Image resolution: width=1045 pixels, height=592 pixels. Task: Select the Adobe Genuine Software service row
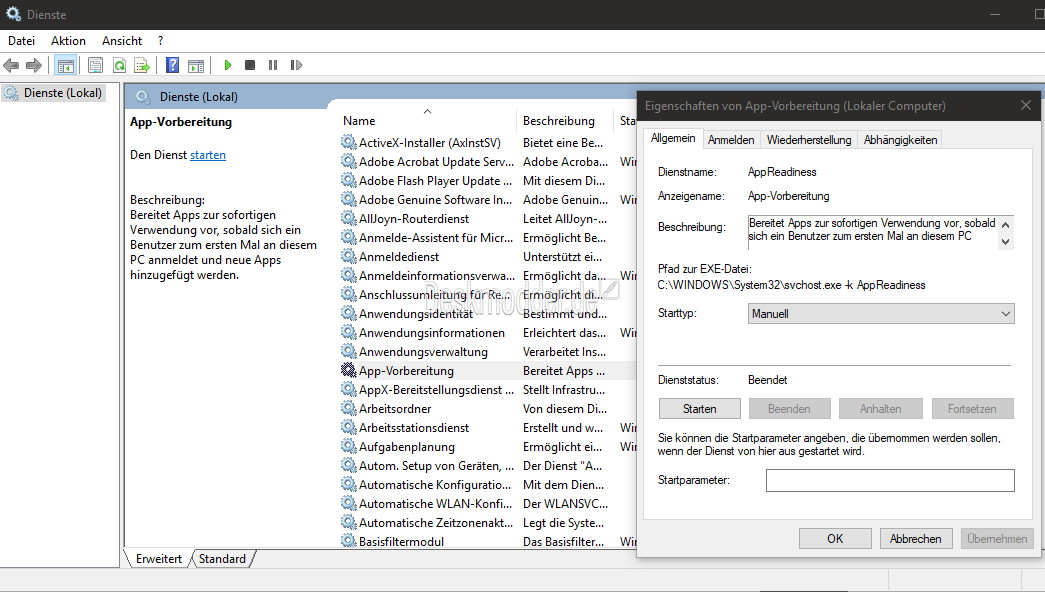point(487,199)
